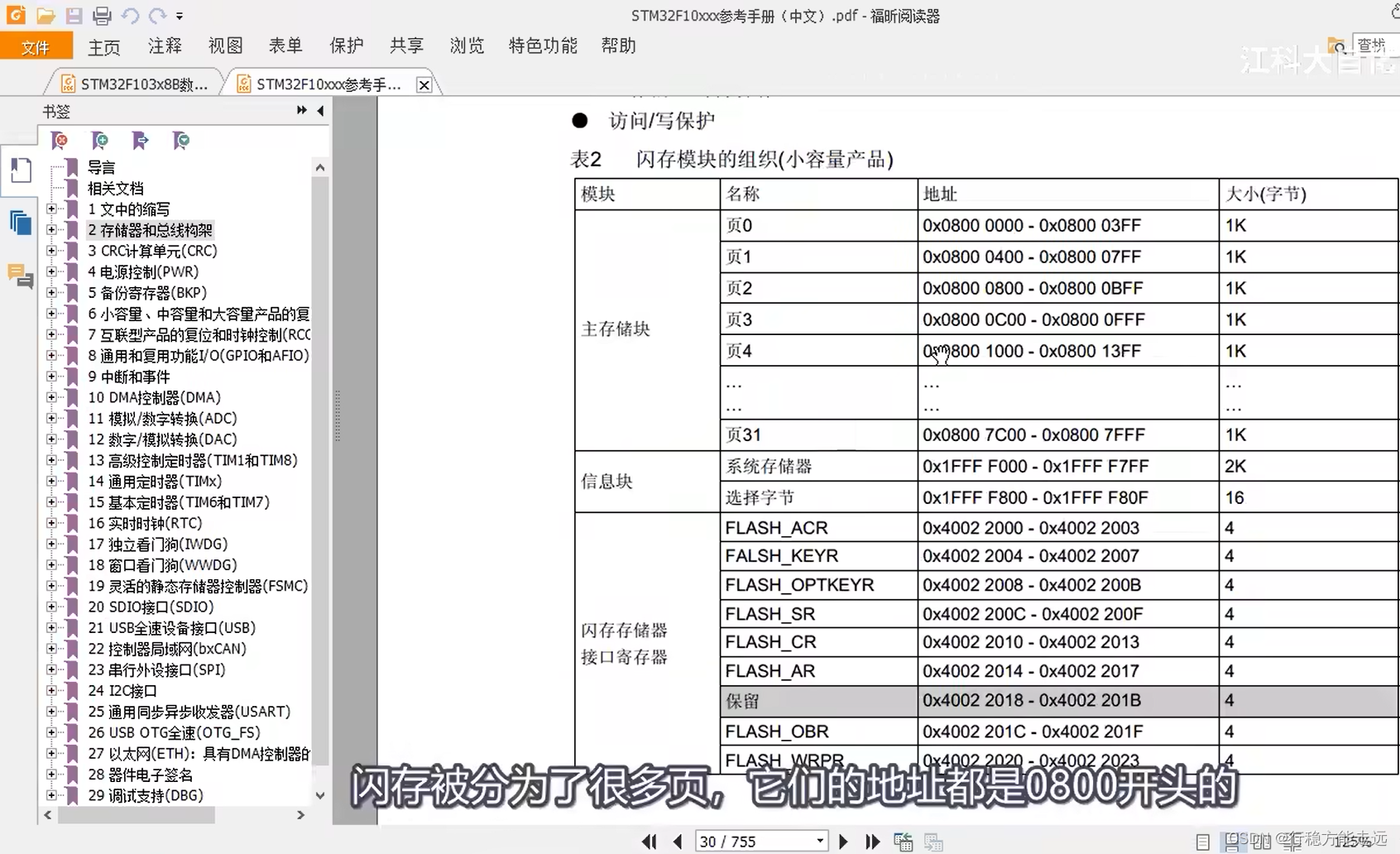Open the 浏览 ribbon tab
This screenshot has width=1400, height=854.
467,46
